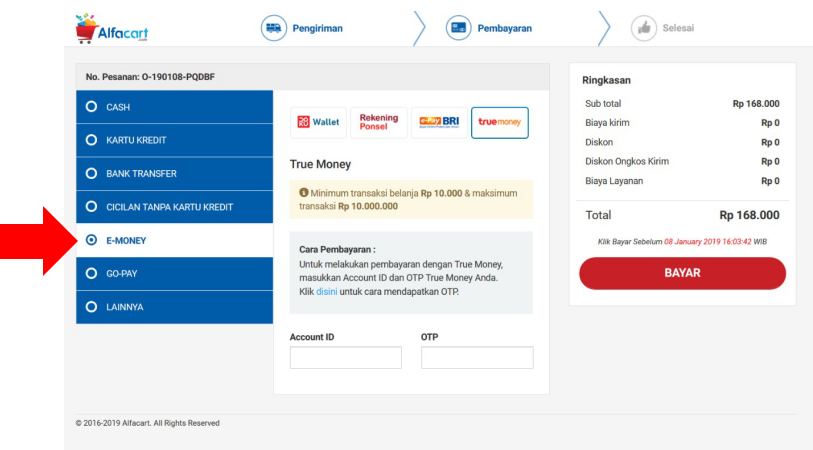The image size is (813, 450).
Task: Open the disini link for OTP instructions
Action: coord(327,291)
